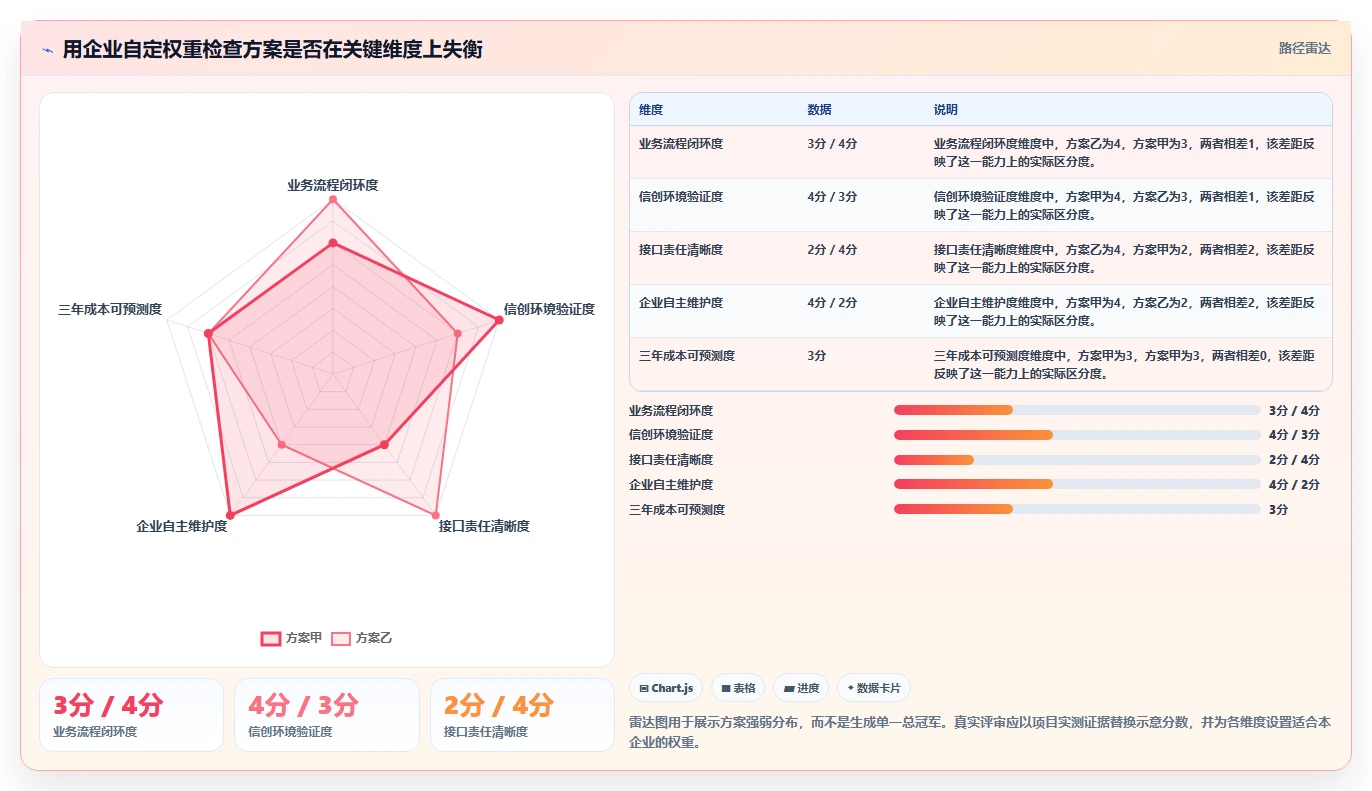Click the footer note about 雷达图
1372x791 pixels.
click(x=980, y=732)
